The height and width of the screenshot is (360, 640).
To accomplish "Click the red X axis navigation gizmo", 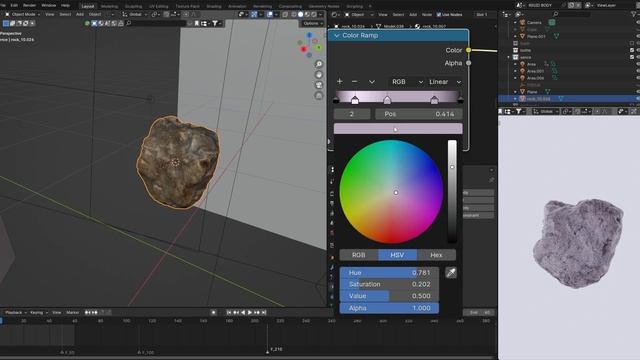I will 304,49.
